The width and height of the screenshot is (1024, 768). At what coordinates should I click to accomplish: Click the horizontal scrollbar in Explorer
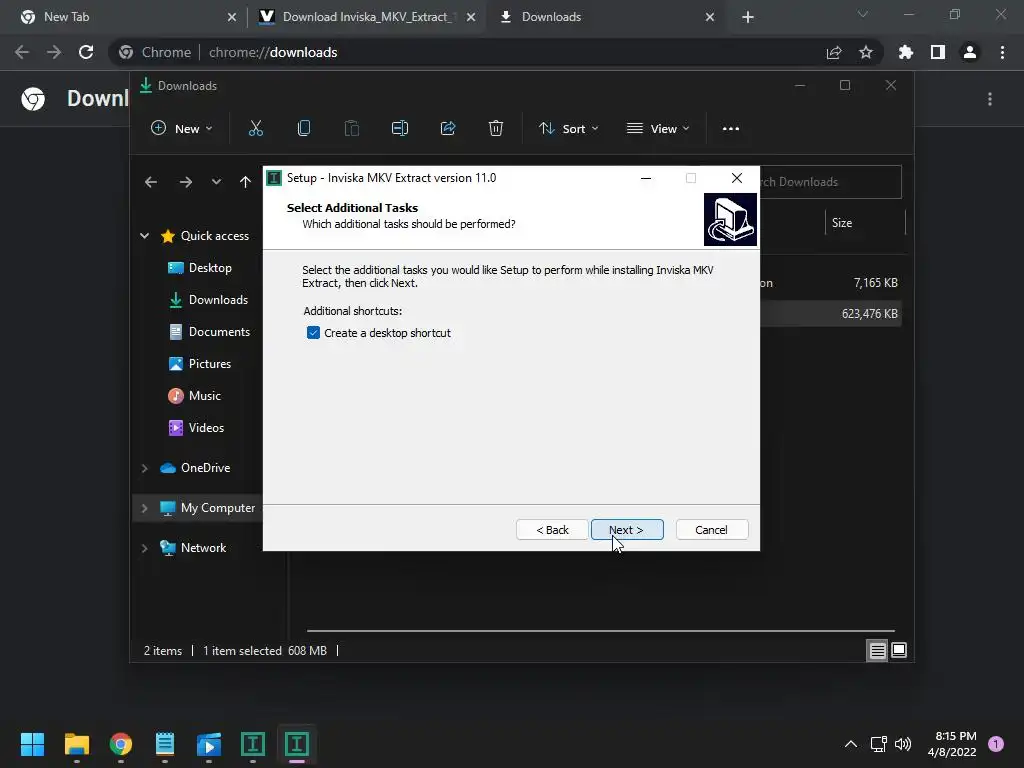[x=600, y=631]
